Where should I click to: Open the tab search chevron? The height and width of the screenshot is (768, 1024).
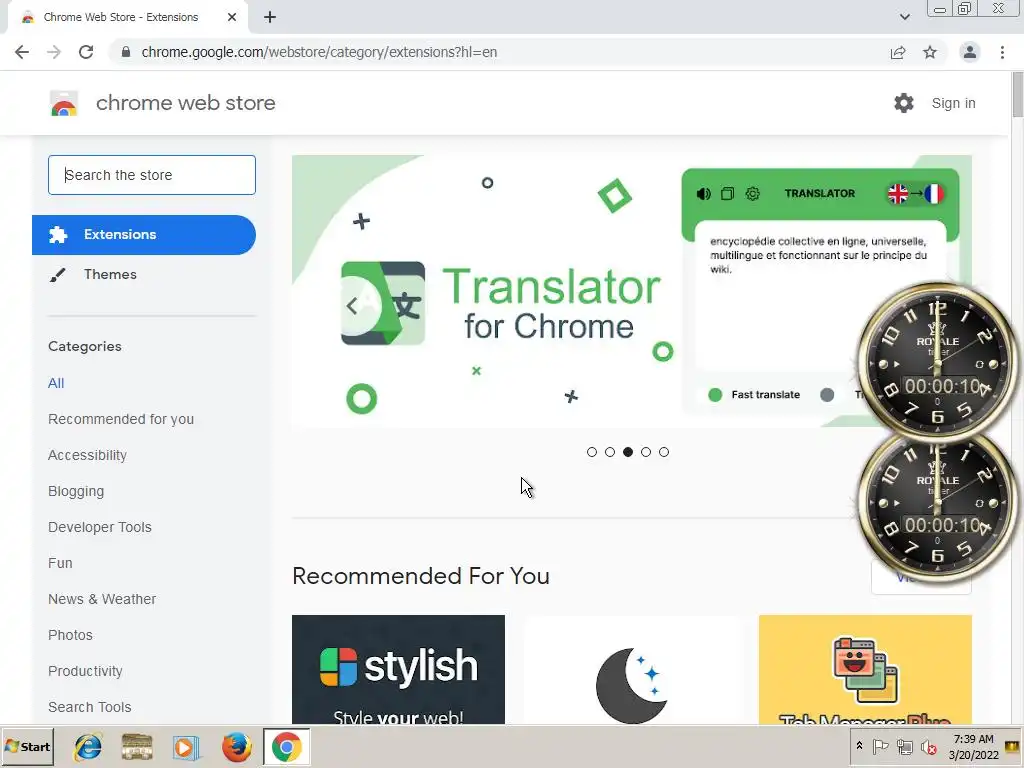[x=904, y=18]
